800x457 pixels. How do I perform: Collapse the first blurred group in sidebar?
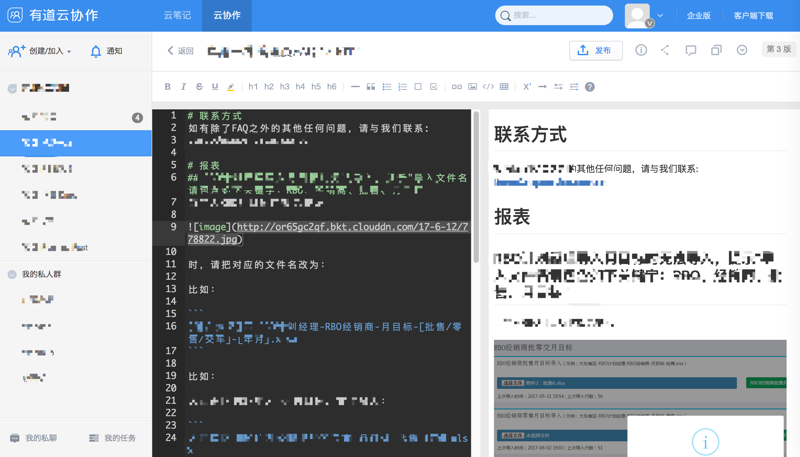pyautogui.click(x=12, y=89)
